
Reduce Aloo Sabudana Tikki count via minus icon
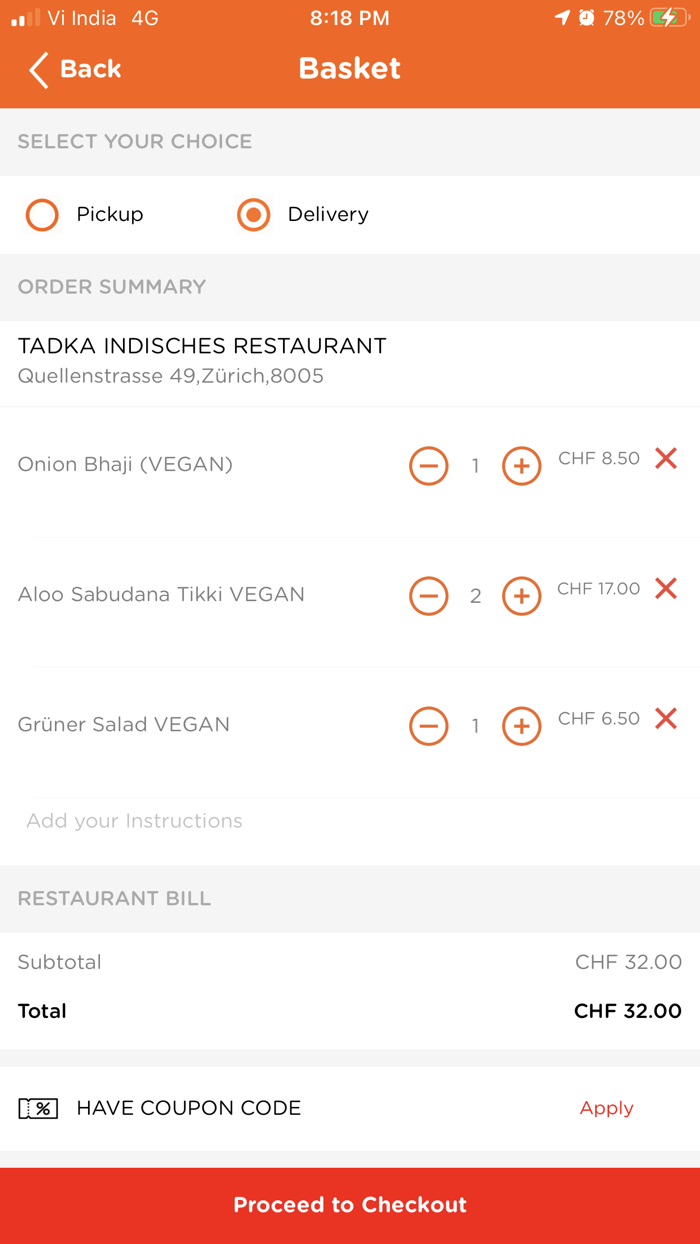tap(428, 596)
